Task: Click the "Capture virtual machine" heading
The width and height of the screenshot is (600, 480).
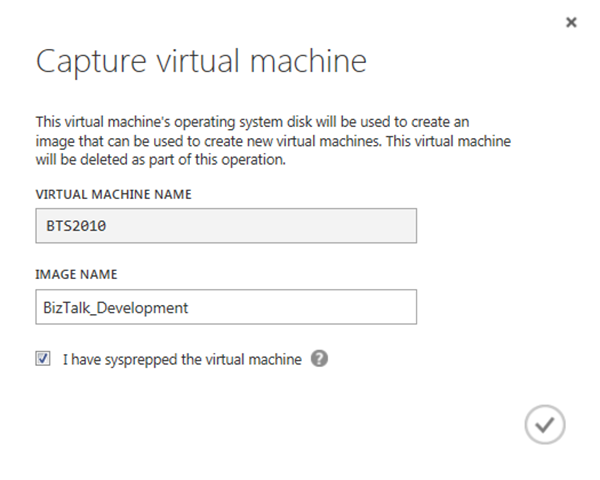Action: pyautogui.click(x=201, y=62)
